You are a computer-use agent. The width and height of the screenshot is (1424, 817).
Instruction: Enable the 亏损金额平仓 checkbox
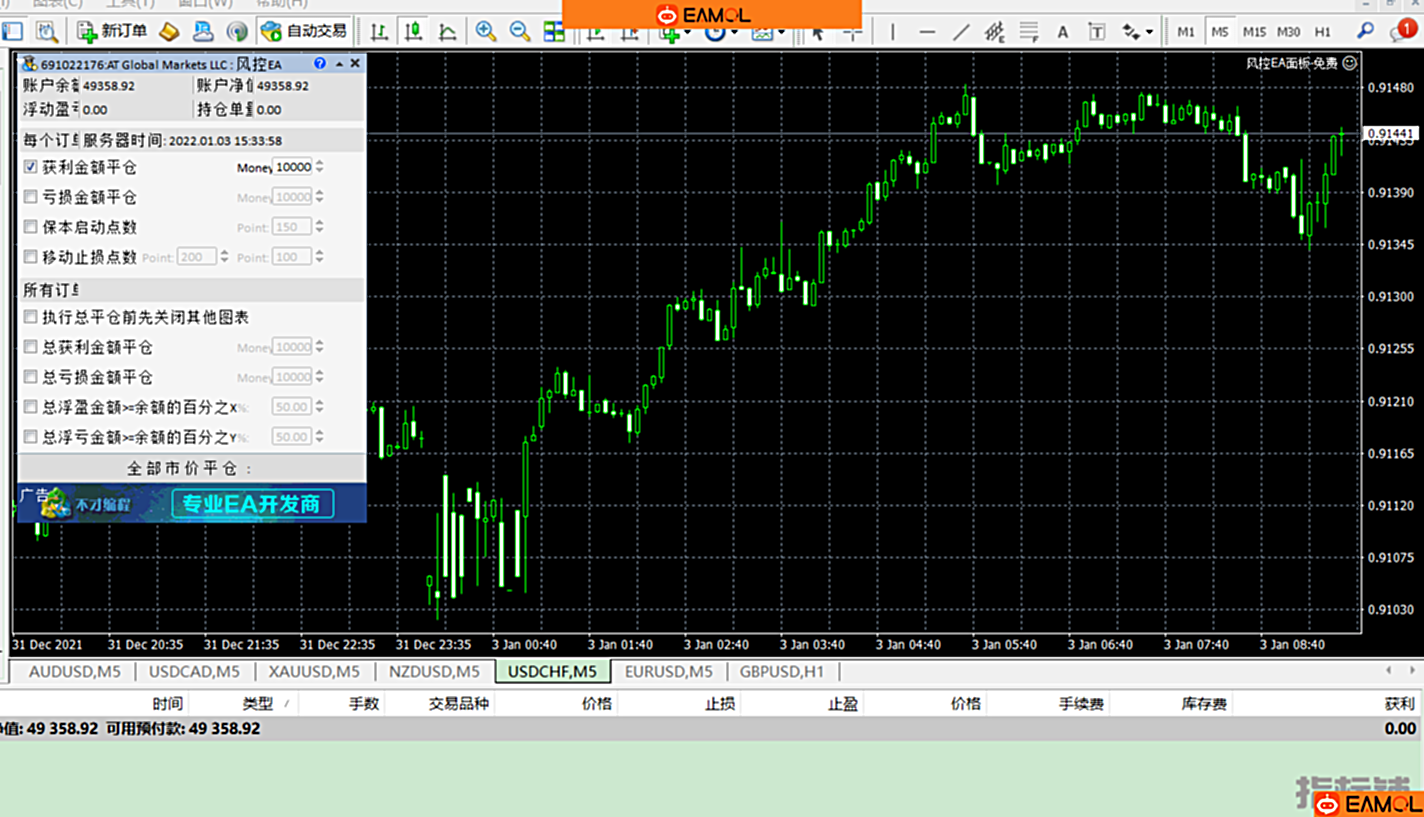pos(31,197)
